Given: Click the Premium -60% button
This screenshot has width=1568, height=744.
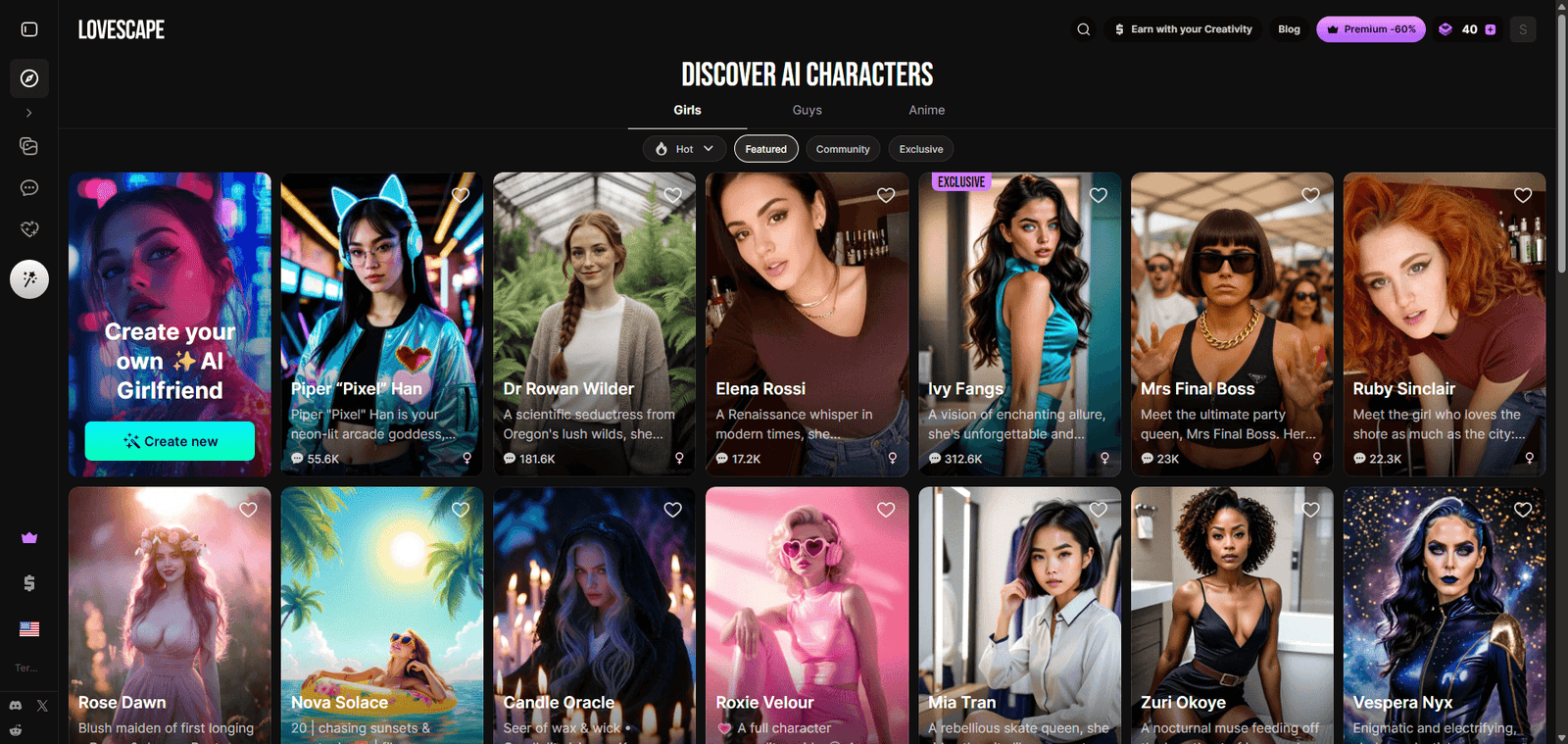Looking at the screenshot, I should point(1371,29).
